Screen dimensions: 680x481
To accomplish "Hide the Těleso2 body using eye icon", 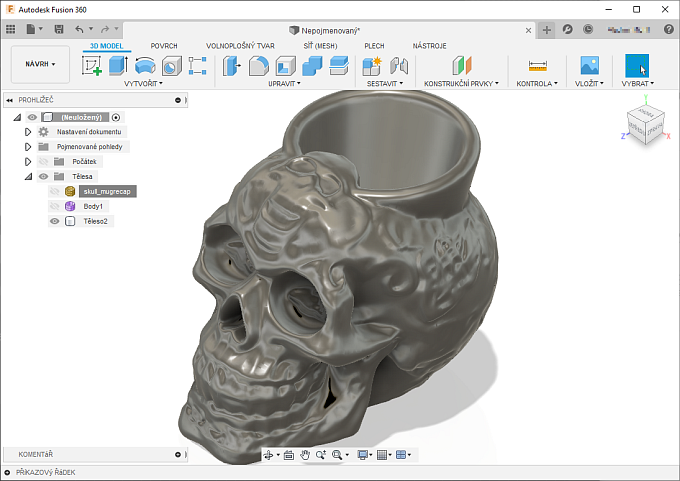I will click(x=55, y=221).
